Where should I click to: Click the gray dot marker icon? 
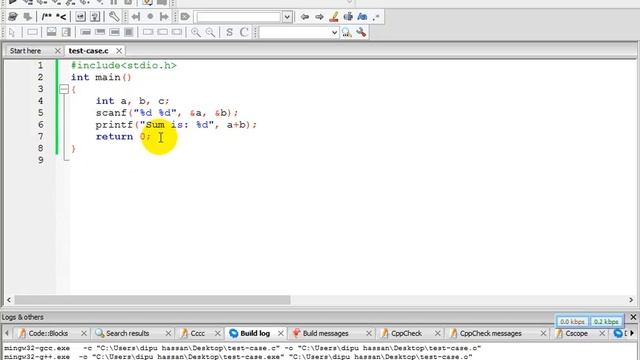(150, 17)
